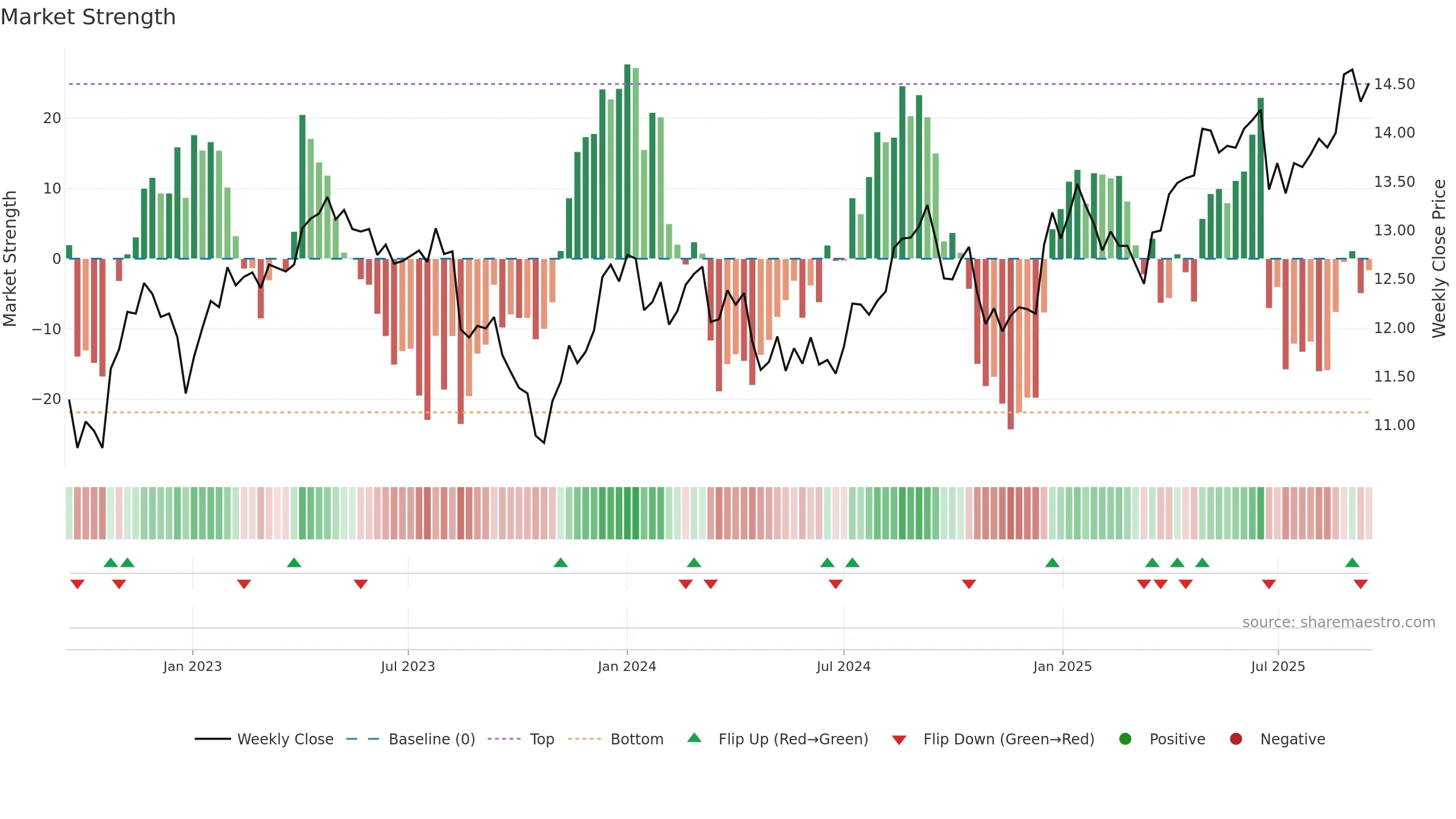The height and width of the screenshot is (819, 1456).
Task: Click the black Weekly Close line sample in legend
Action: [x=212, y=739]
